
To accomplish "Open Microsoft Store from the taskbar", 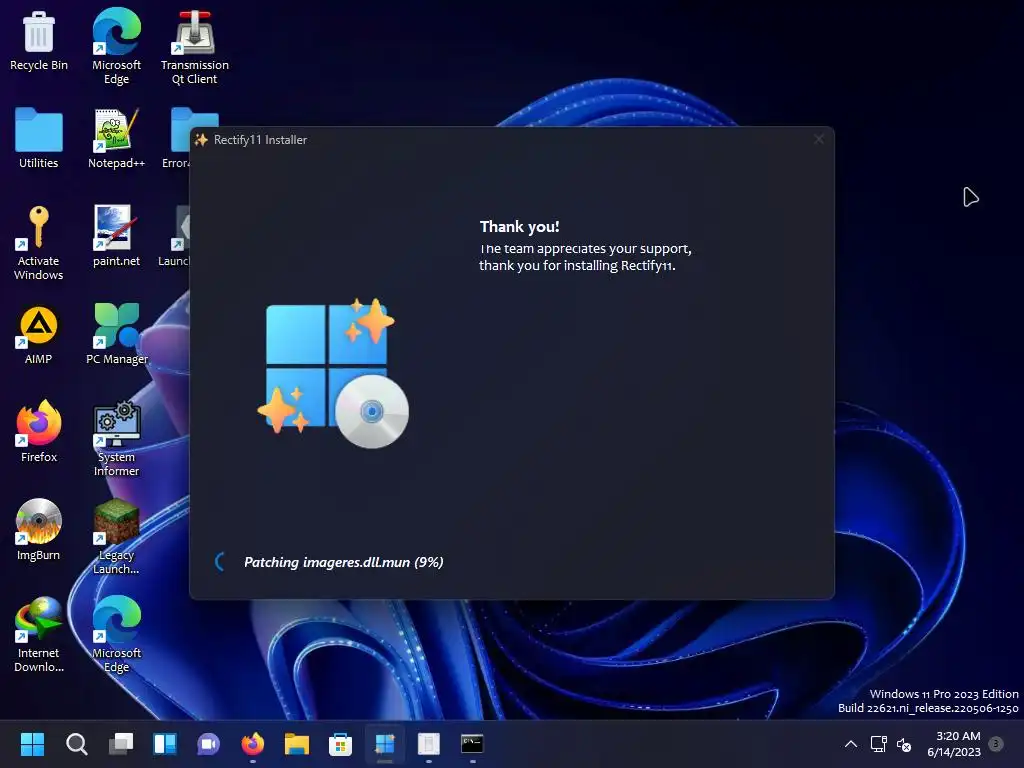I will [340, 743].
